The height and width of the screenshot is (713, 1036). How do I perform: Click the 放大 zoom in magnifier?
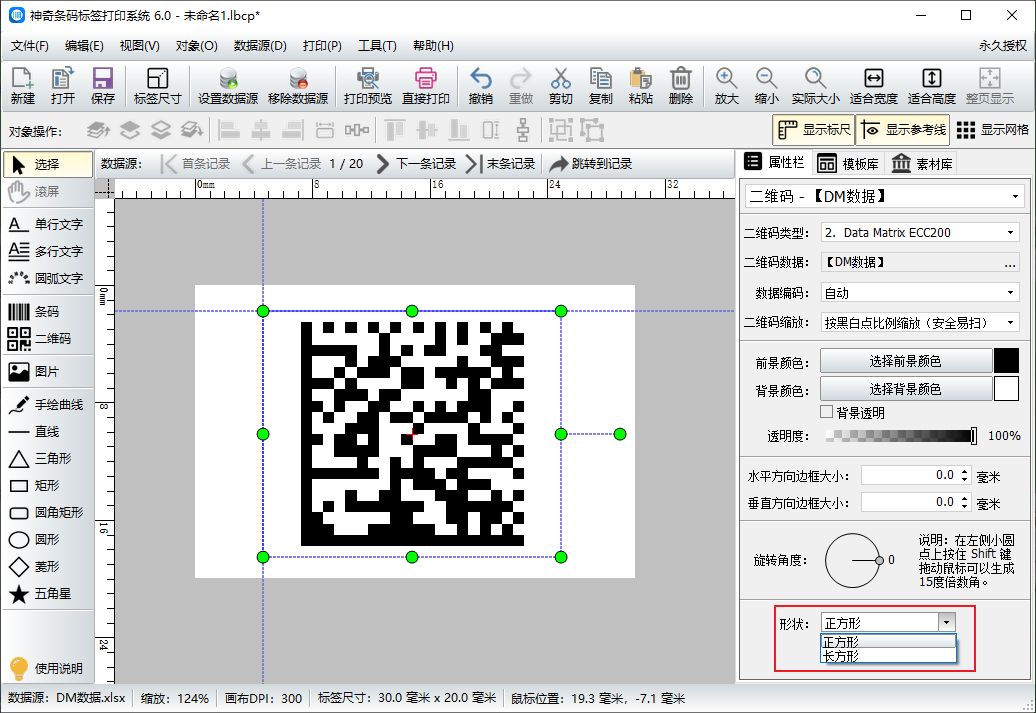coord(726,86)
